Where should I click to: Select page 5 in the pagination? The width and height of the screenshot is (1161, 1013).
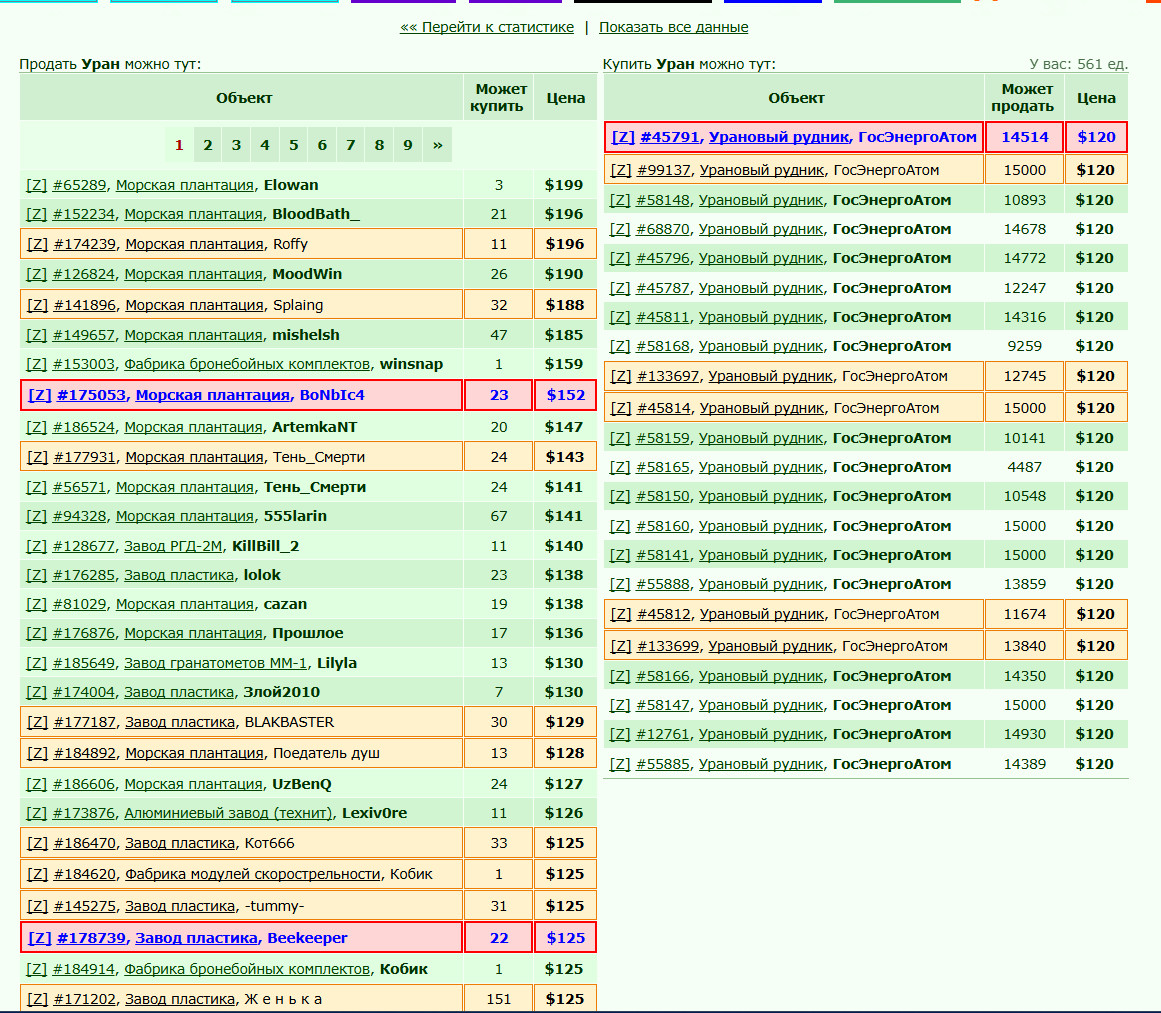point(294,145)
